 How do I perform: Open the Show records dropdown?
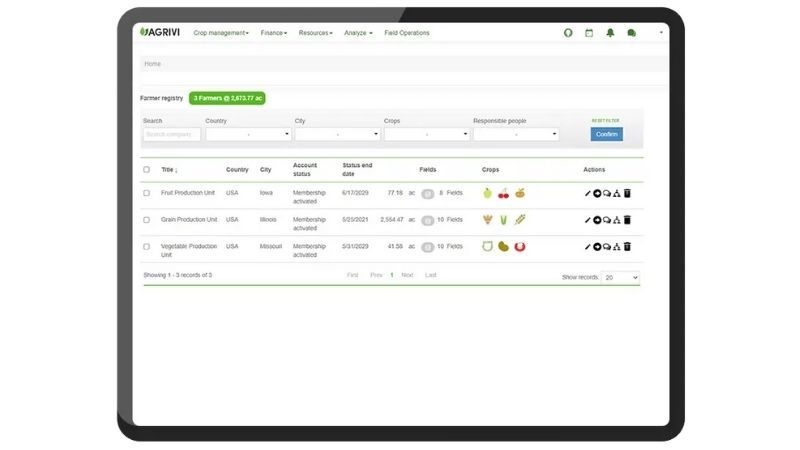(x=620, y=277)
